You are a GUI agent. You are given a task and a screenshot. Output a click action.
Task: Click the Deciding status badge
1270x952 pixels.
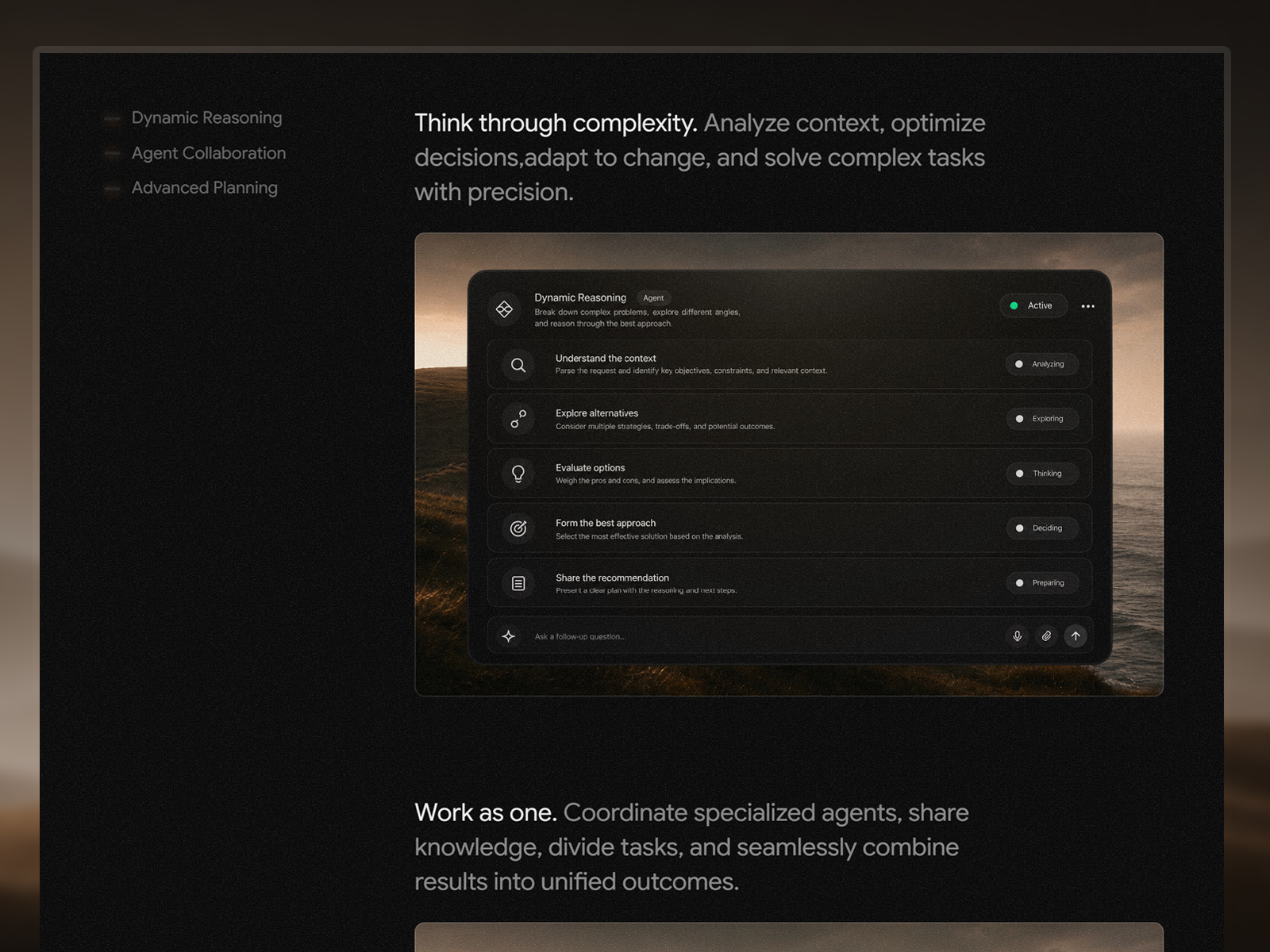click(1041, 528)
